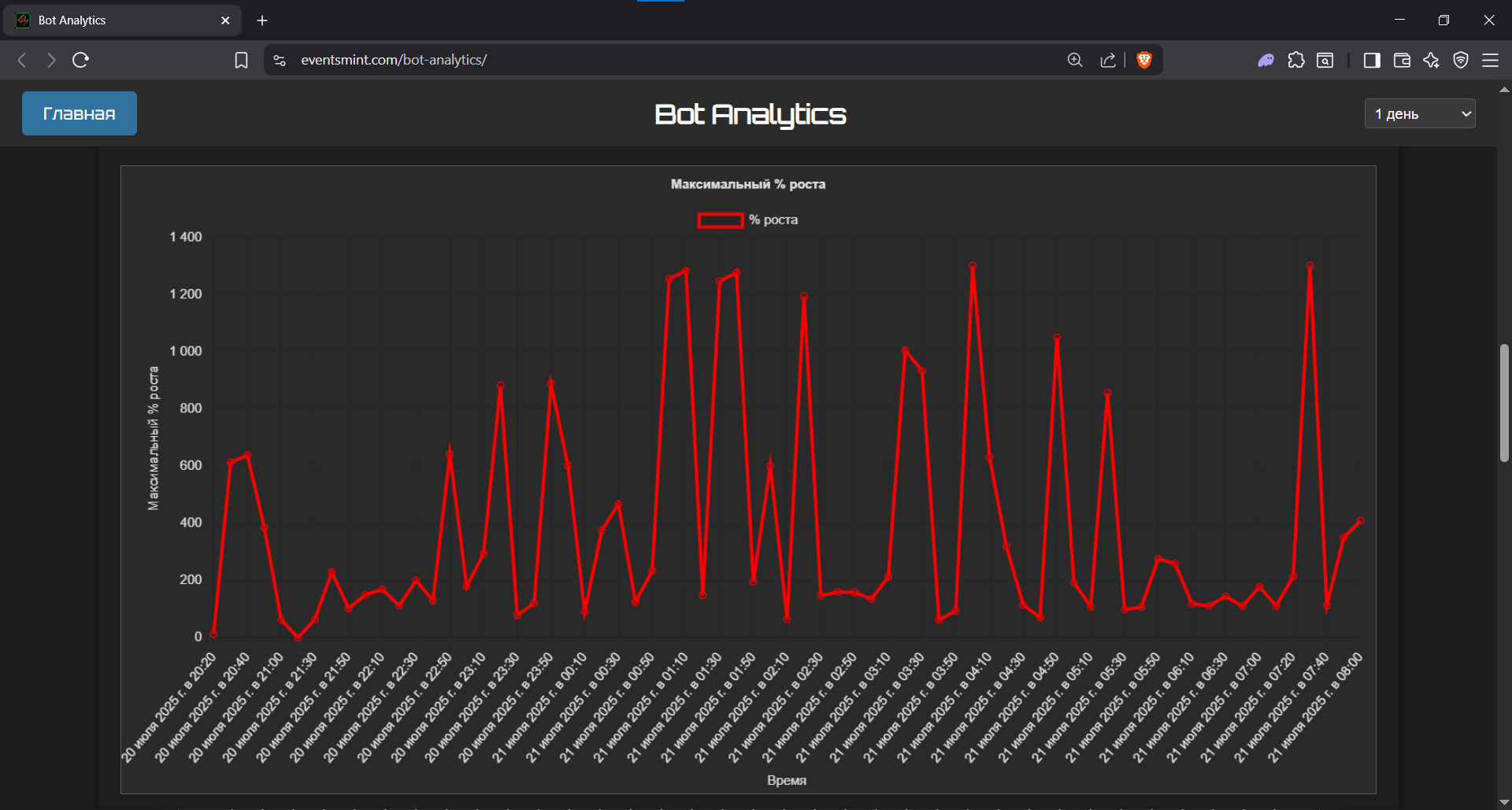
Task: Reload the page with the refresh icon
Action: coord(80,60)
